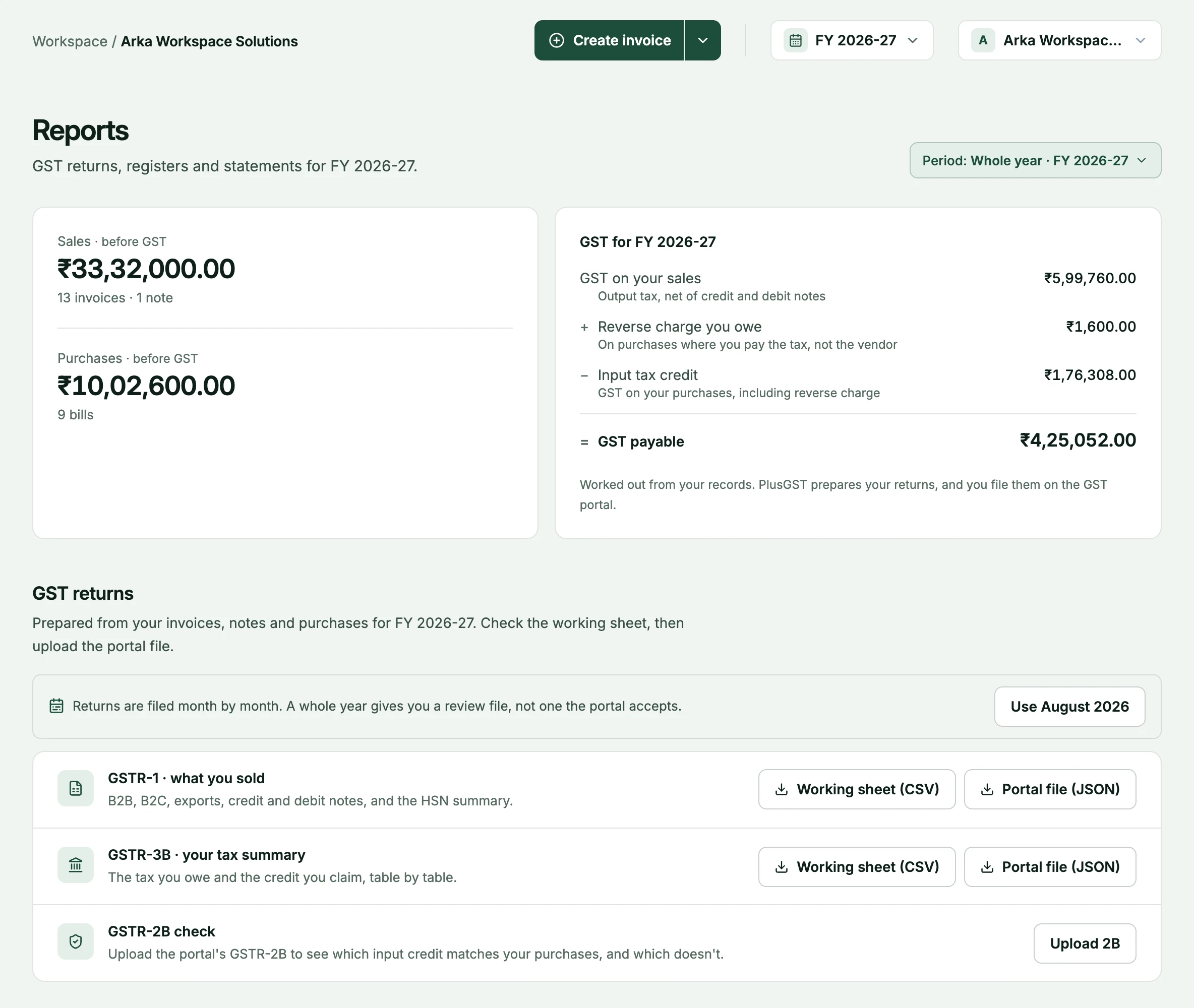Download the GSTR-3B Working sheet (CSV)
The height and width of the screenshot is (1008, 1194).
click(857, 867)
